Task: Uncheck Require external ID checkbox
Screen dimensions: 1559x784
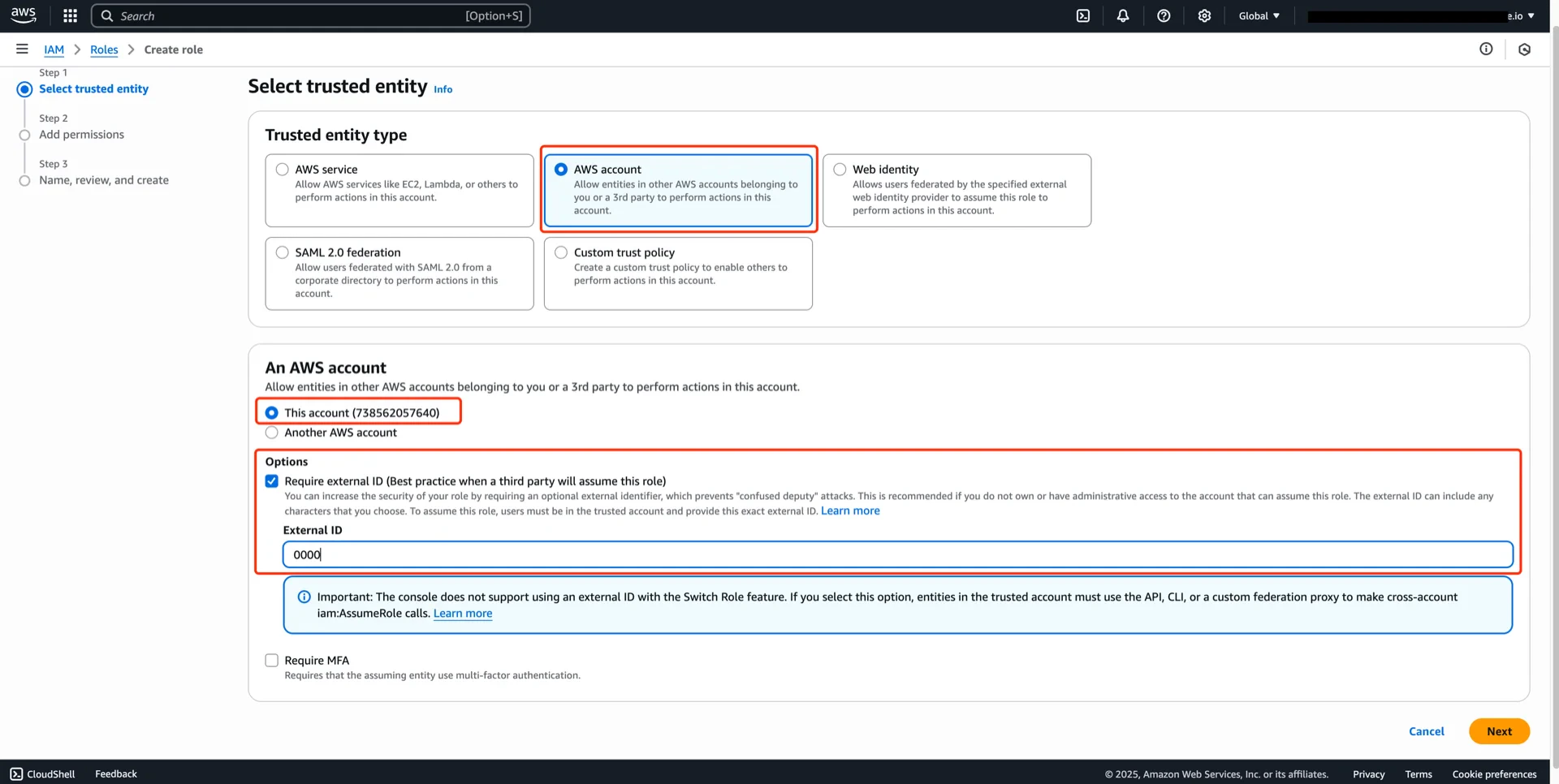Action: (x=272, y=481)
